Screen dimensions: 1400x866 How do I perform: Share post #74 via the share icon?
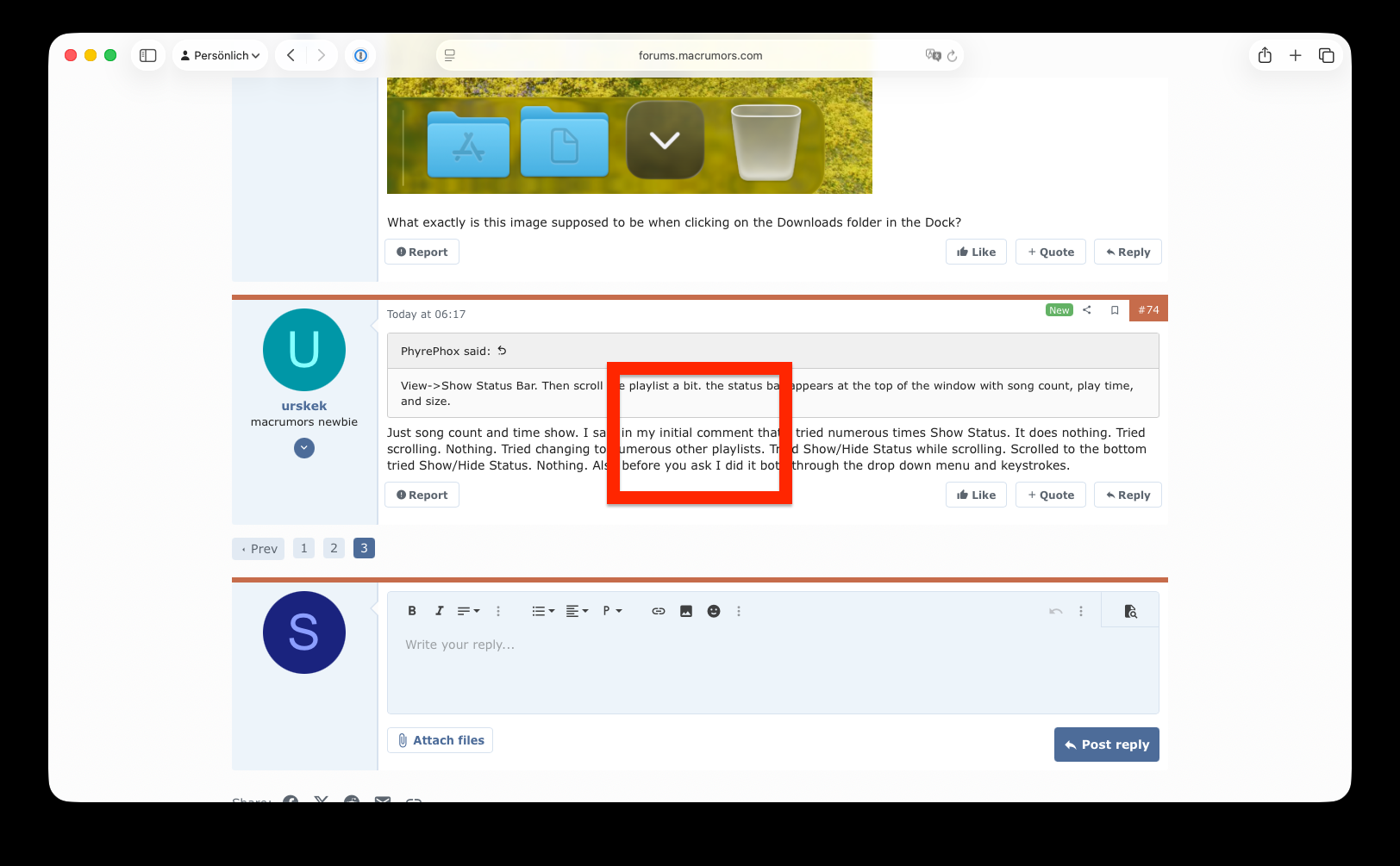tap(1087, 310)
